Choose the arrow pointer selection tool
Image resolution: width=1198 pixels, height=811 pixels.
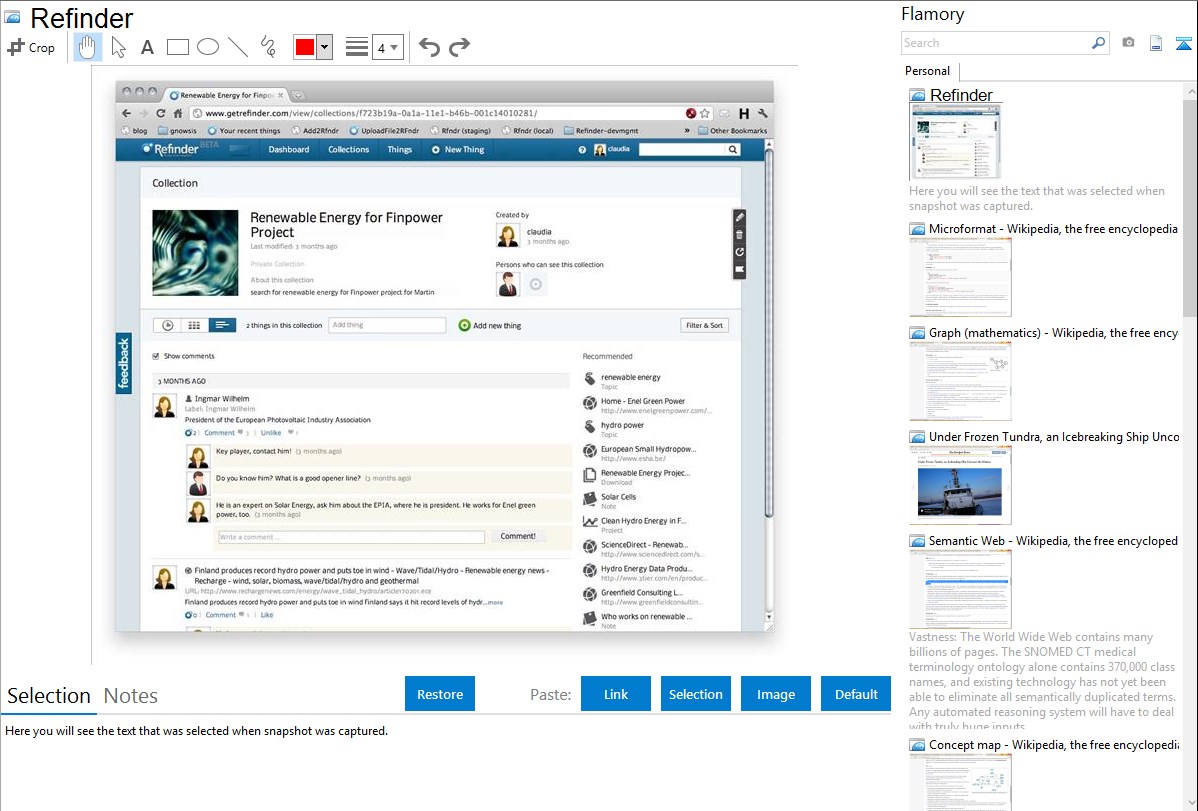tap(118, 47)
